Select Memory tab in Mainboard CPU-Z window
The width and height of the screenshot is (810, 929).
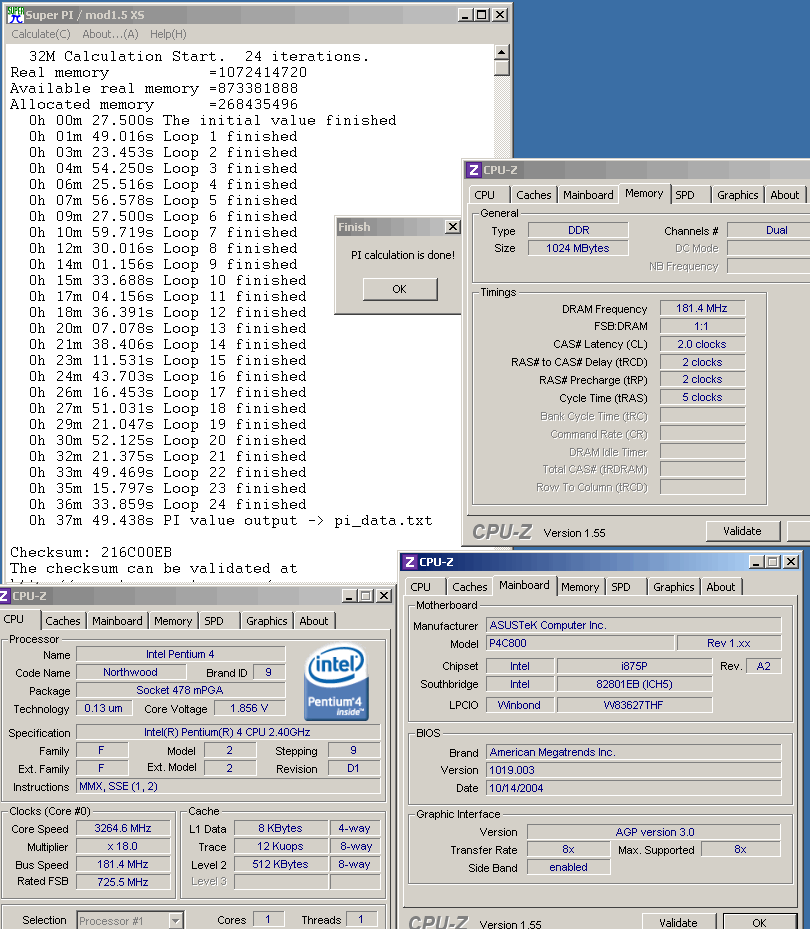point(580,587)
